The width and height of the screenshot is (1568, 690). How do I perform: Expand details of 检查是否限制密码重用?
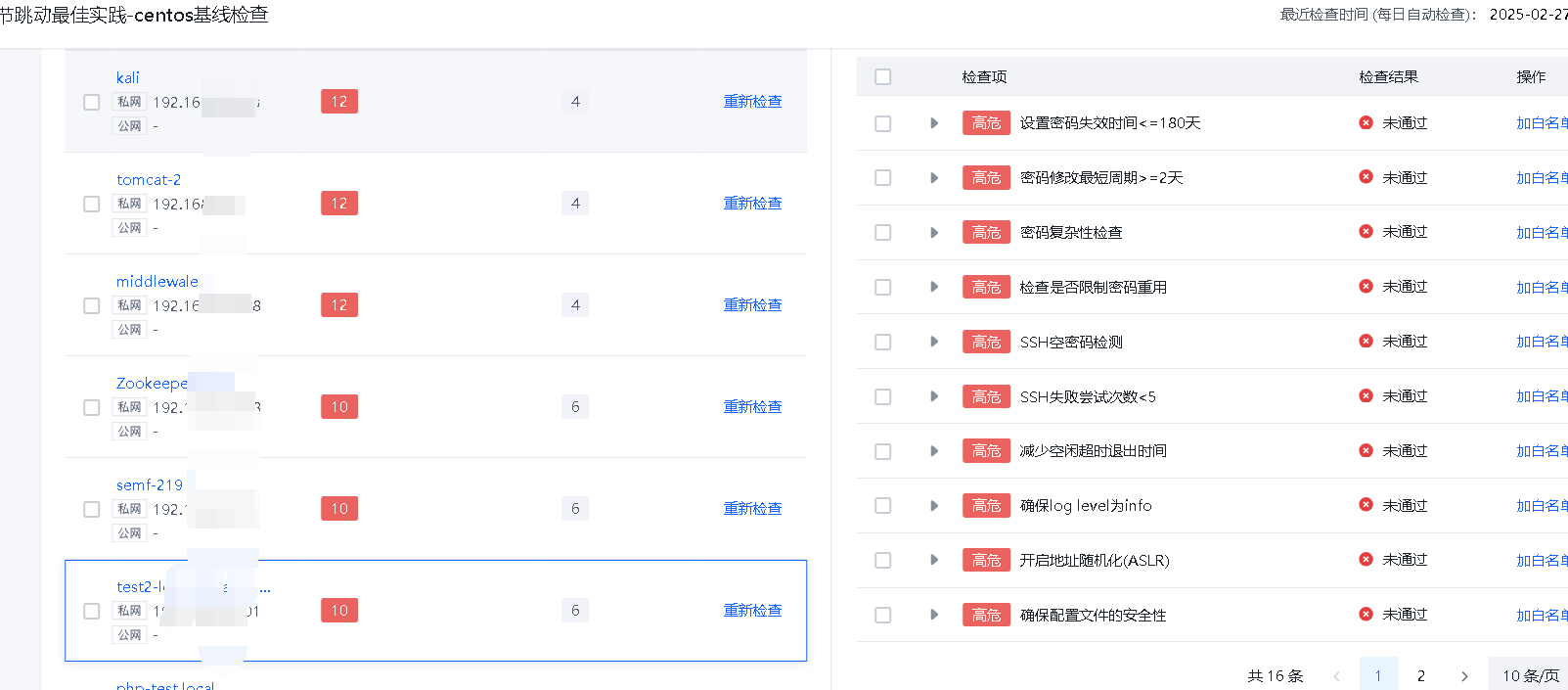[x=934, y=287]
